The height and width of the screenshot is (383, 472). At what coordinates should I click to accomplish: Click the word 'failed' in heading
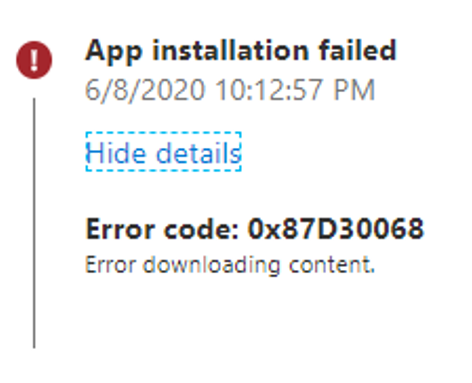357,50
